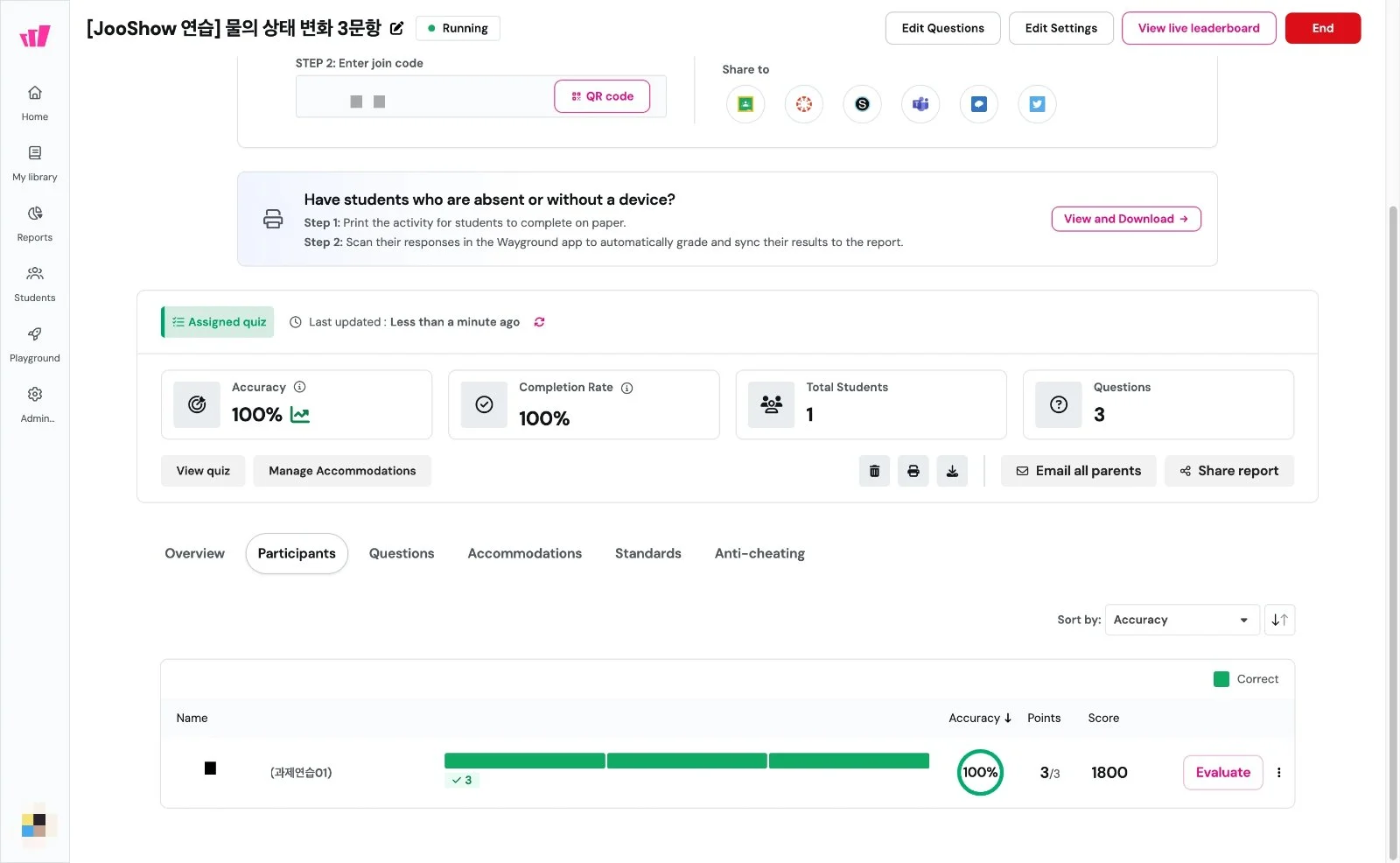Open the Sort by Accuracy dropdown

click(1182, 620)
